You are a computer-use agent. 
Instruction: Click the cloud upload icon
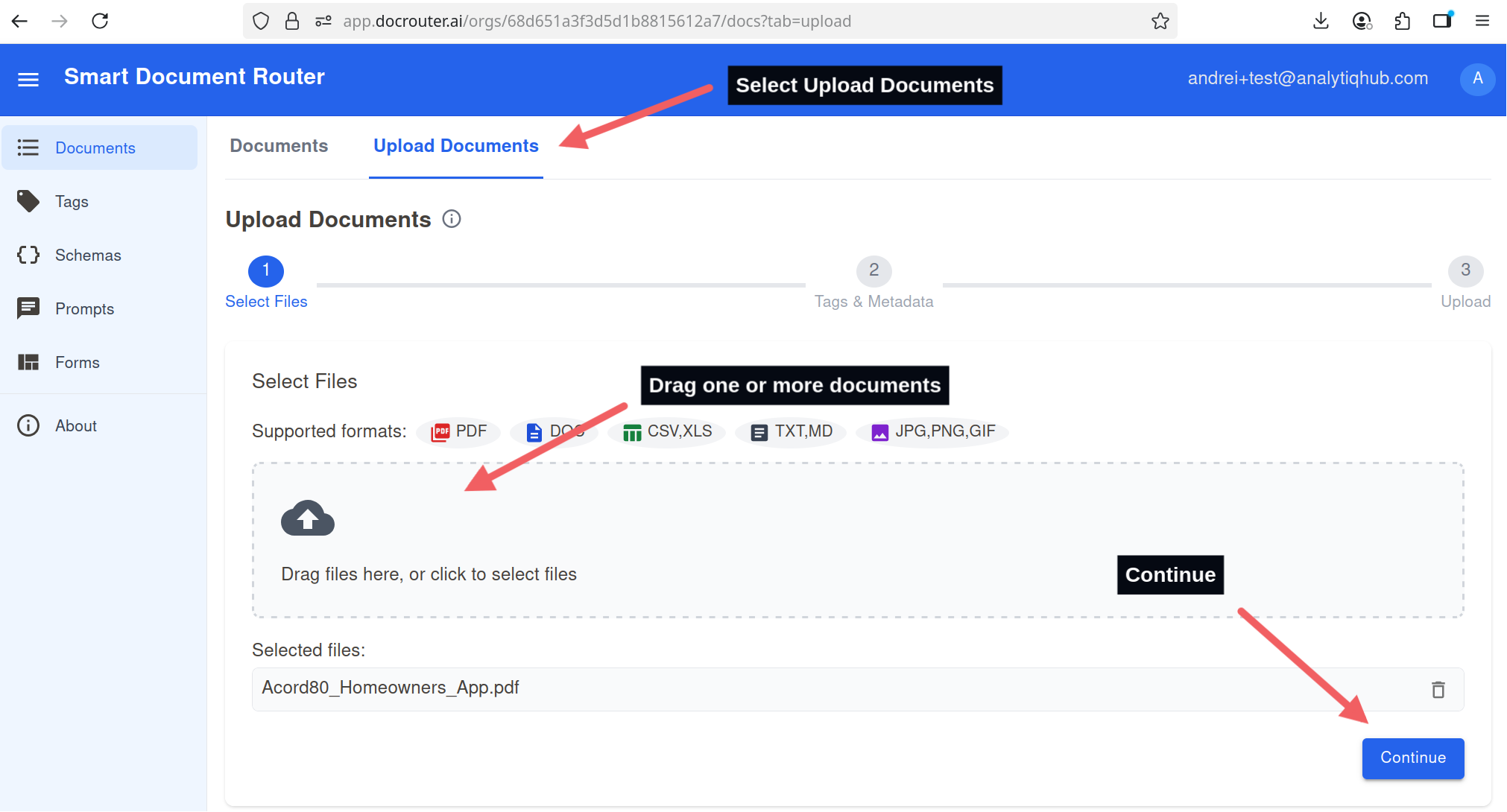click(x=308, y=518)
